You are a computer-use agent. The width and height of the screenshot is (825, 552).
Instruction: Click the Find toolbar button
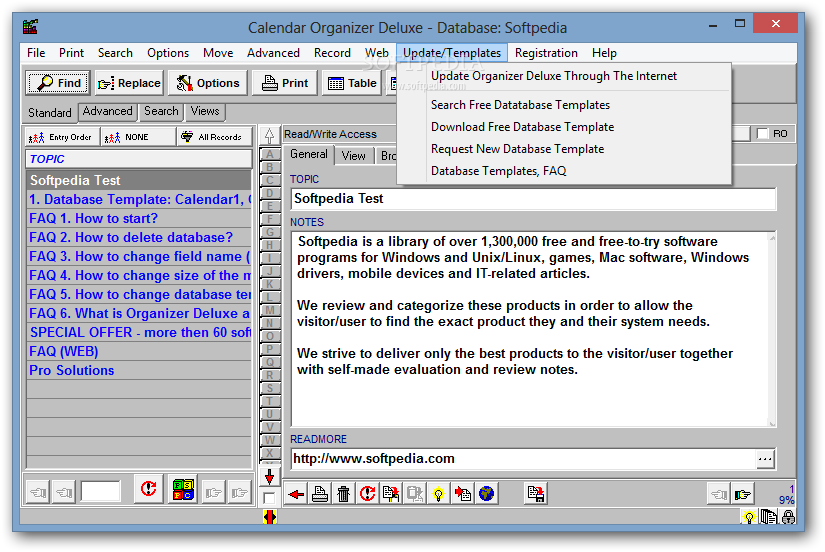coord(58,83)
